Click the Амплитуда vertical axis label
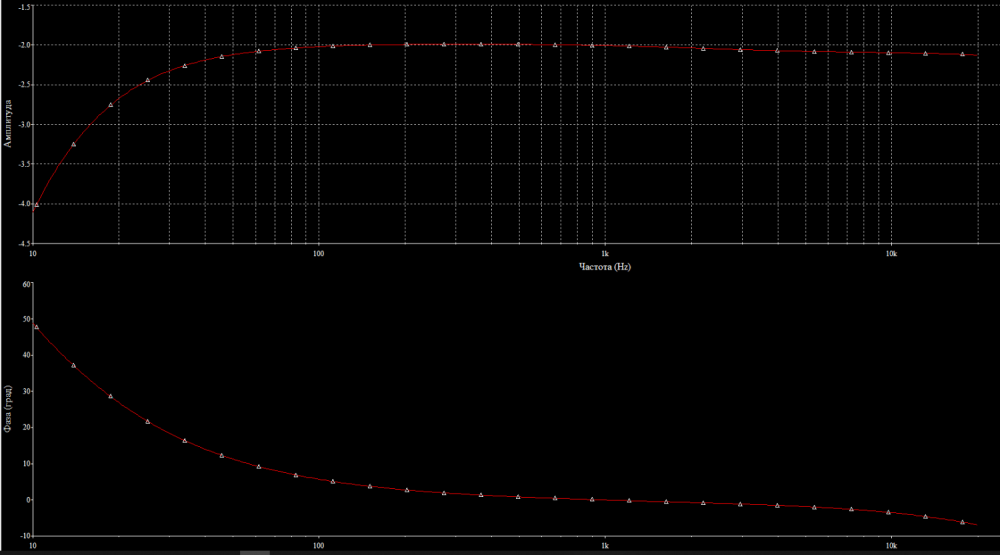Viewport: 1000px width, 555px height. pyautogui.click(x=9, y=123)
